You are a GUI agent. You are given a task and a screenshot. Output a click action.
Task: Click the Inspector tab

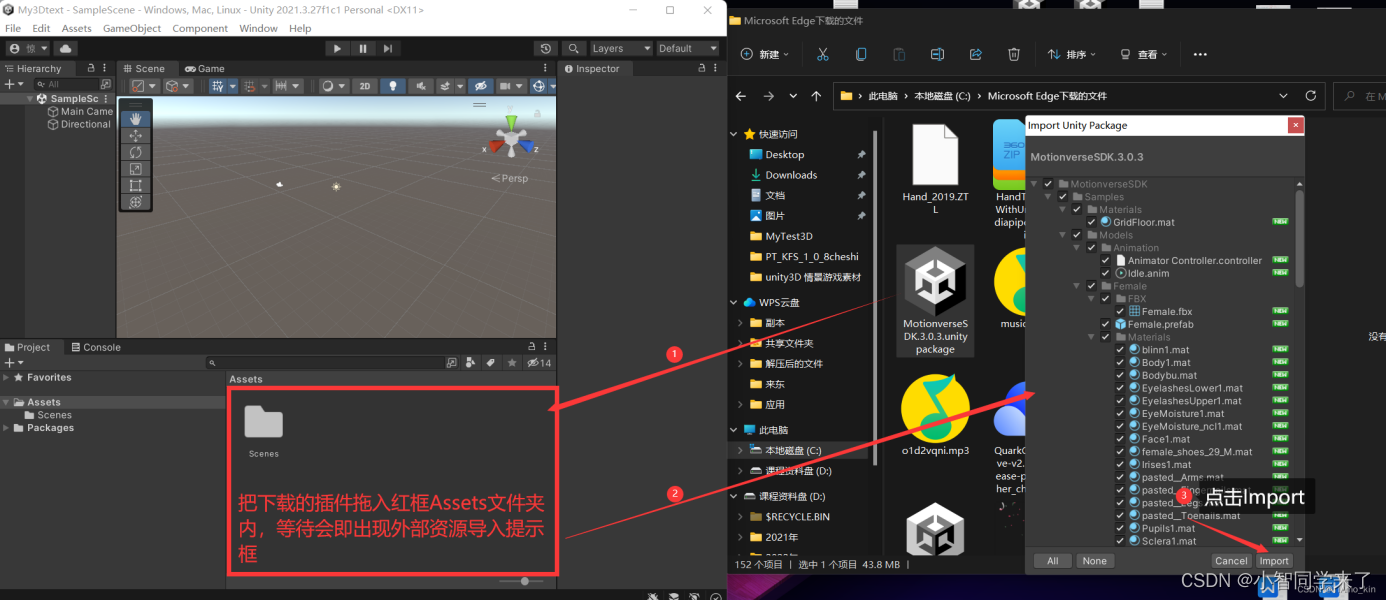[592, 69]
